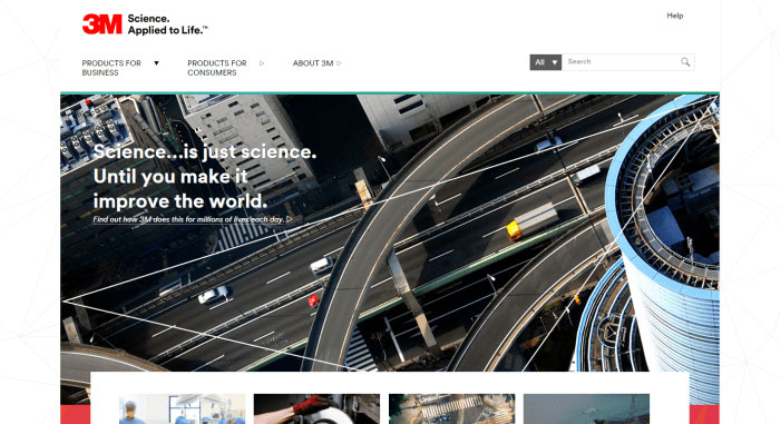
Task: Click the 3M logo
Action: pos(102,24)
